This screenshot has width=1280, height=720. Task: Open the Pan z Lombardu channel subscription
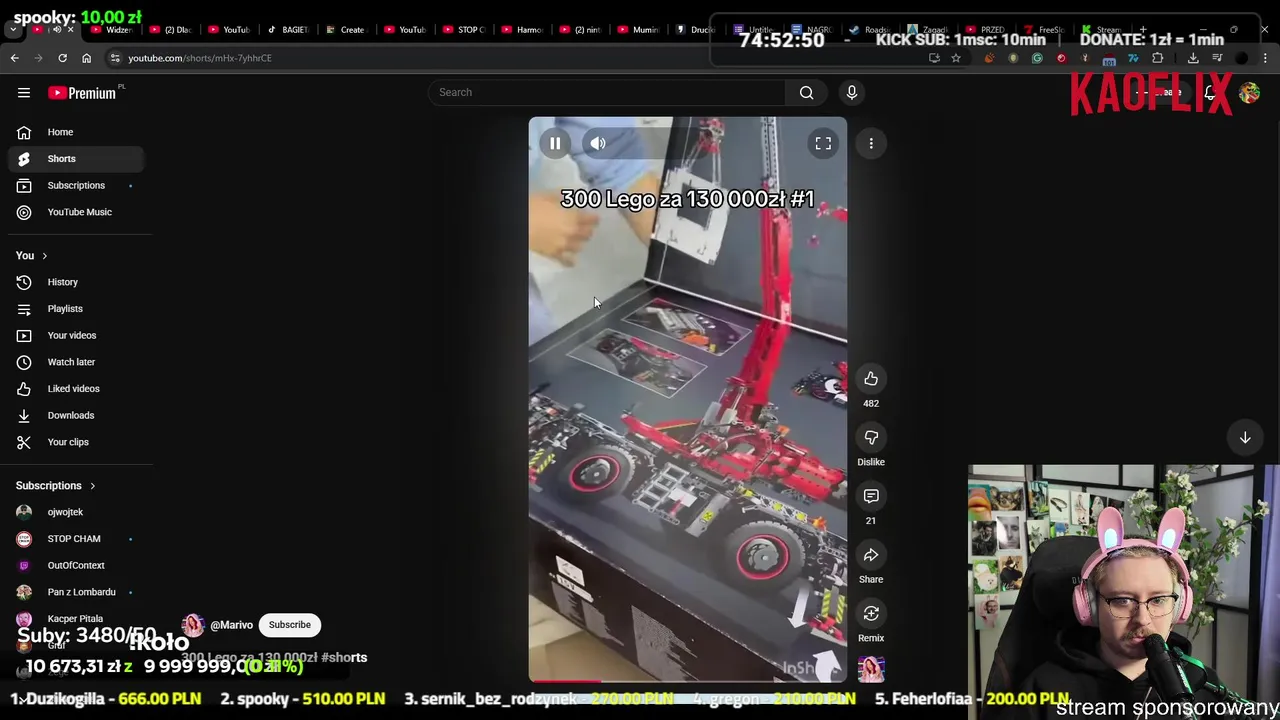76,592
